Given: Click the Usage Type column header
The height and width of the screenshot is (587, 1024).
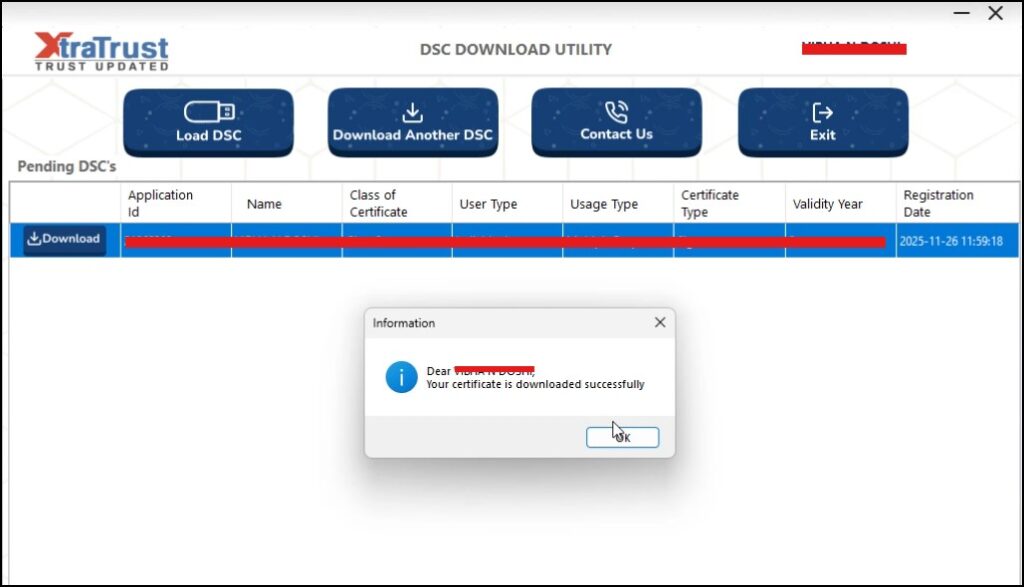Looking at the screenshot, I should 603,204.
